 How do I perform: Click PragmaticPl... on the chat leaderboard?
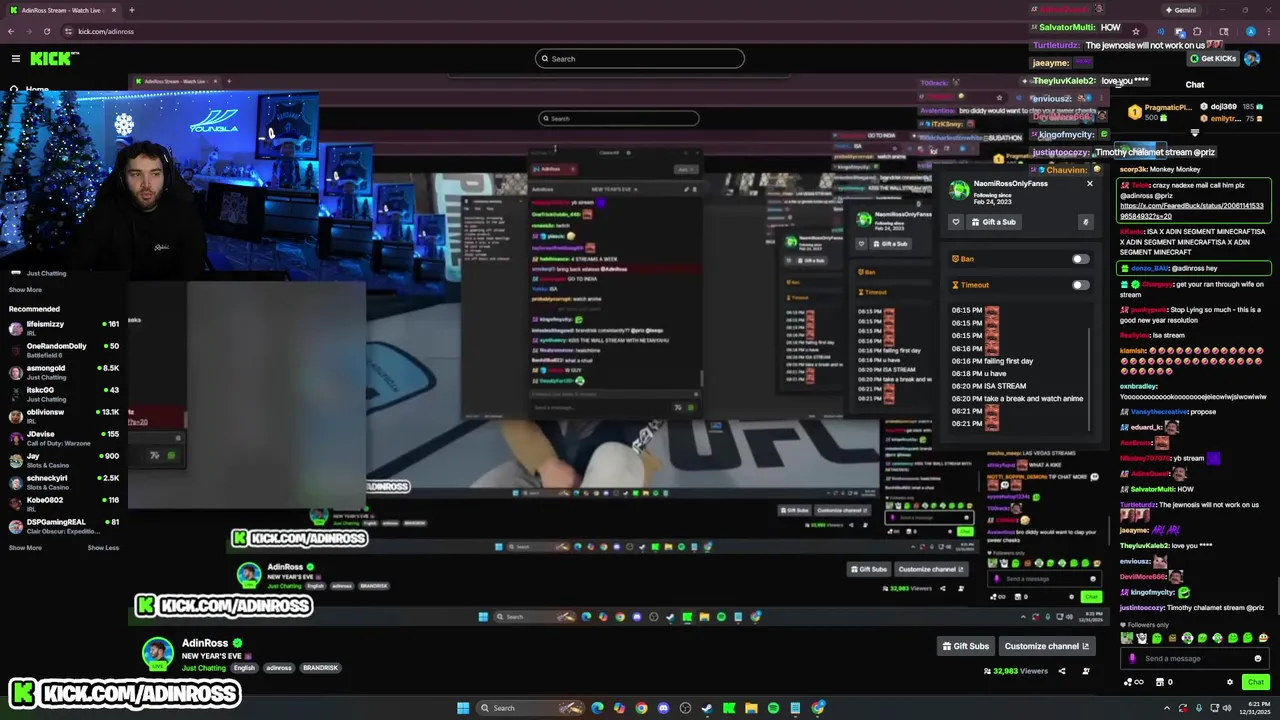coord(1168,107)
